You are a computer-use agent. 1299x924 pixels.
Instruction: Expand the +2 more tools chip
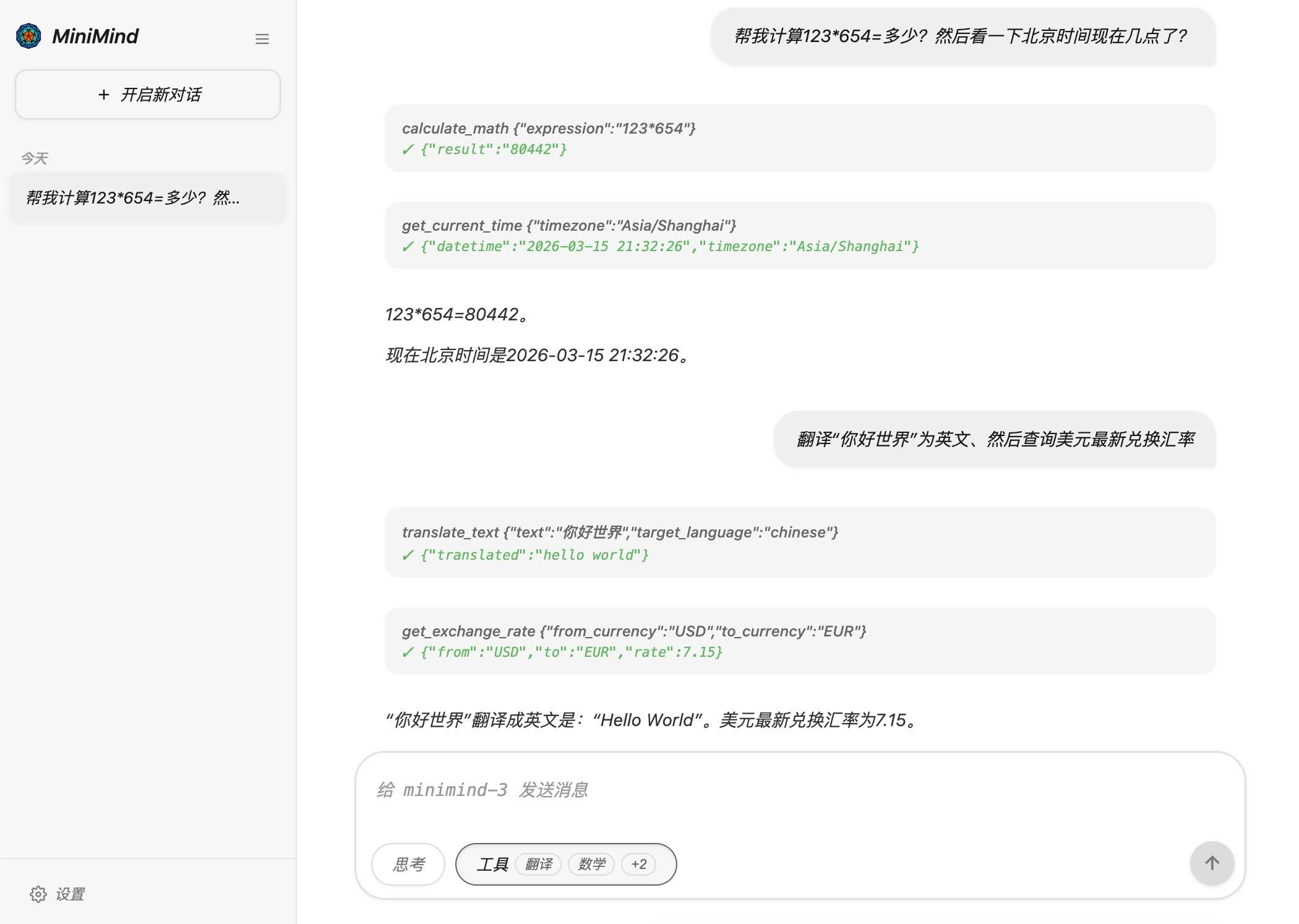(639, 864)
